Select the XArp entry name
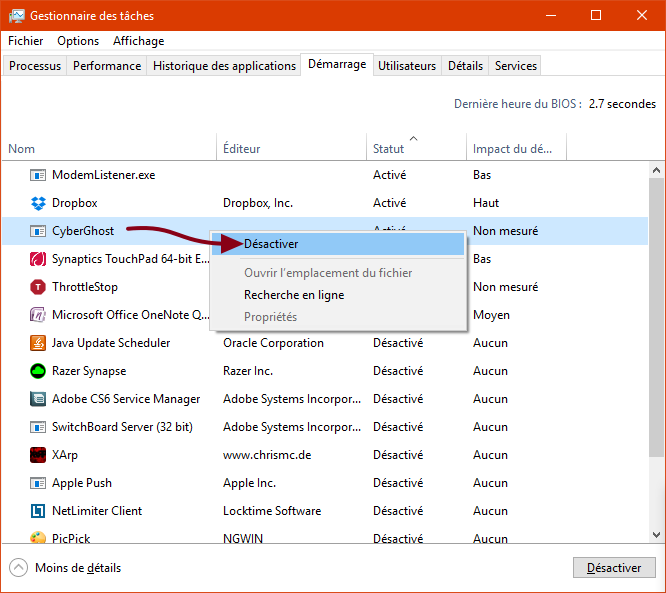Image resolution: width=666 pixels, height=593 pixels. click(65, 455)
